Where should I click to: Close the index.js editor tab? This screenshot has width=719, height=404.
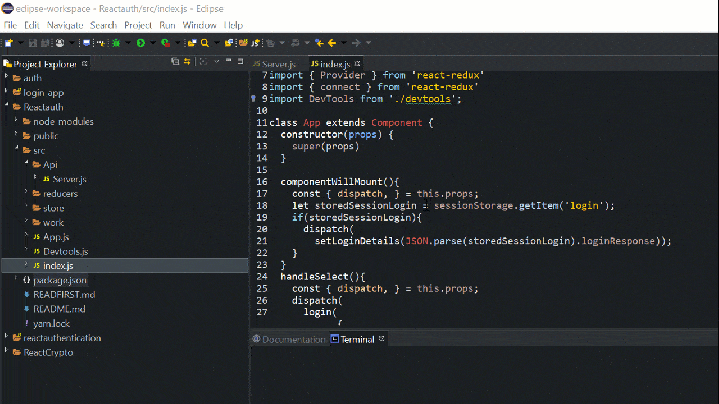click(358, 64)
